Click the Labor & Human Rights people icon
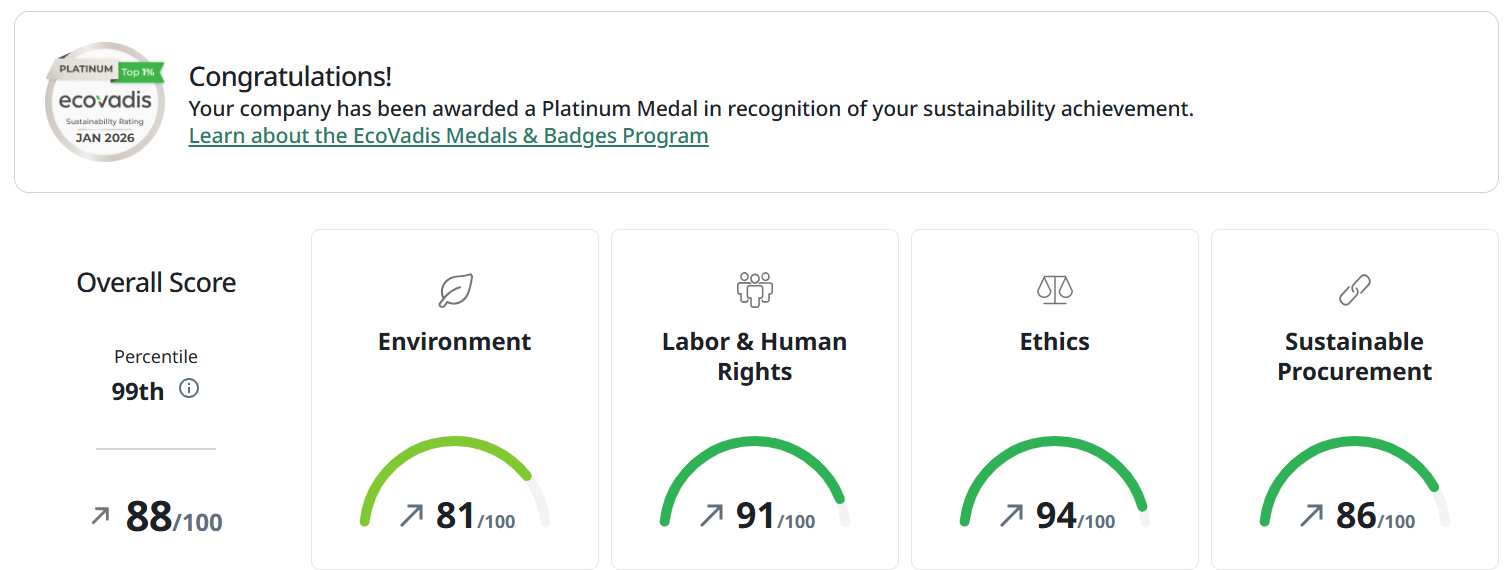This screenshot has height=570, width=1506. click(x=755, y=289)
